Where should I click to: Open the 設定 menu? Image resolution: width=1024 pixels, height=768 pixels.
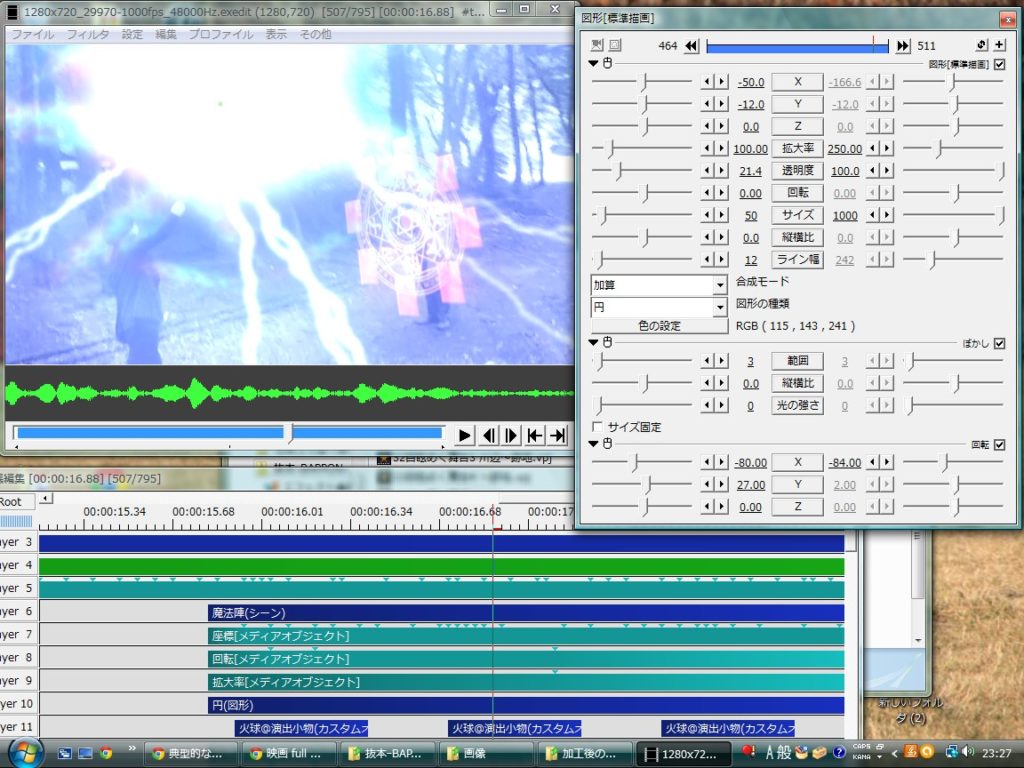click(132, 34)
